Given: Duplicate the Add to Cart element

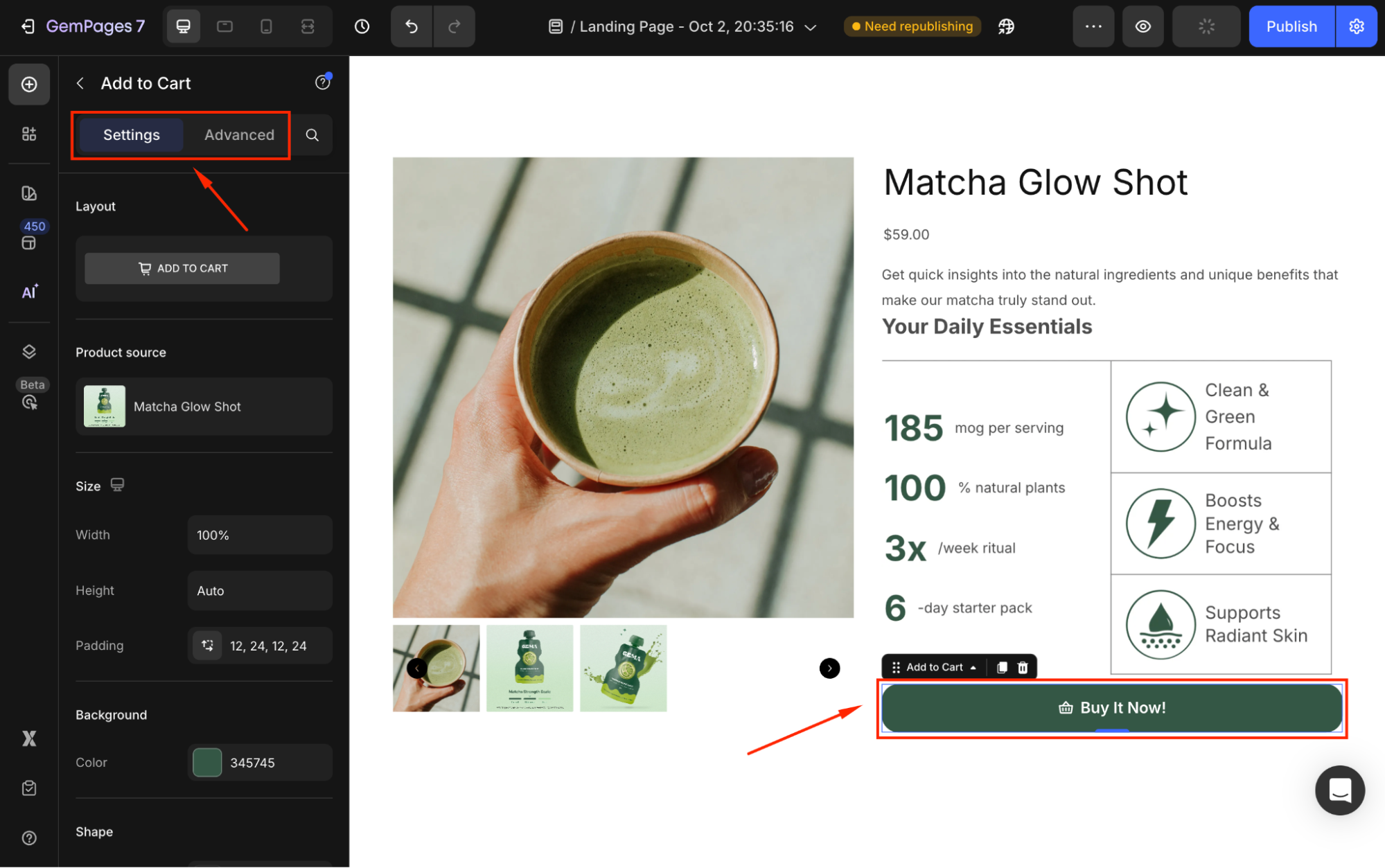Looking at the screenshot, I should 1002,667.
